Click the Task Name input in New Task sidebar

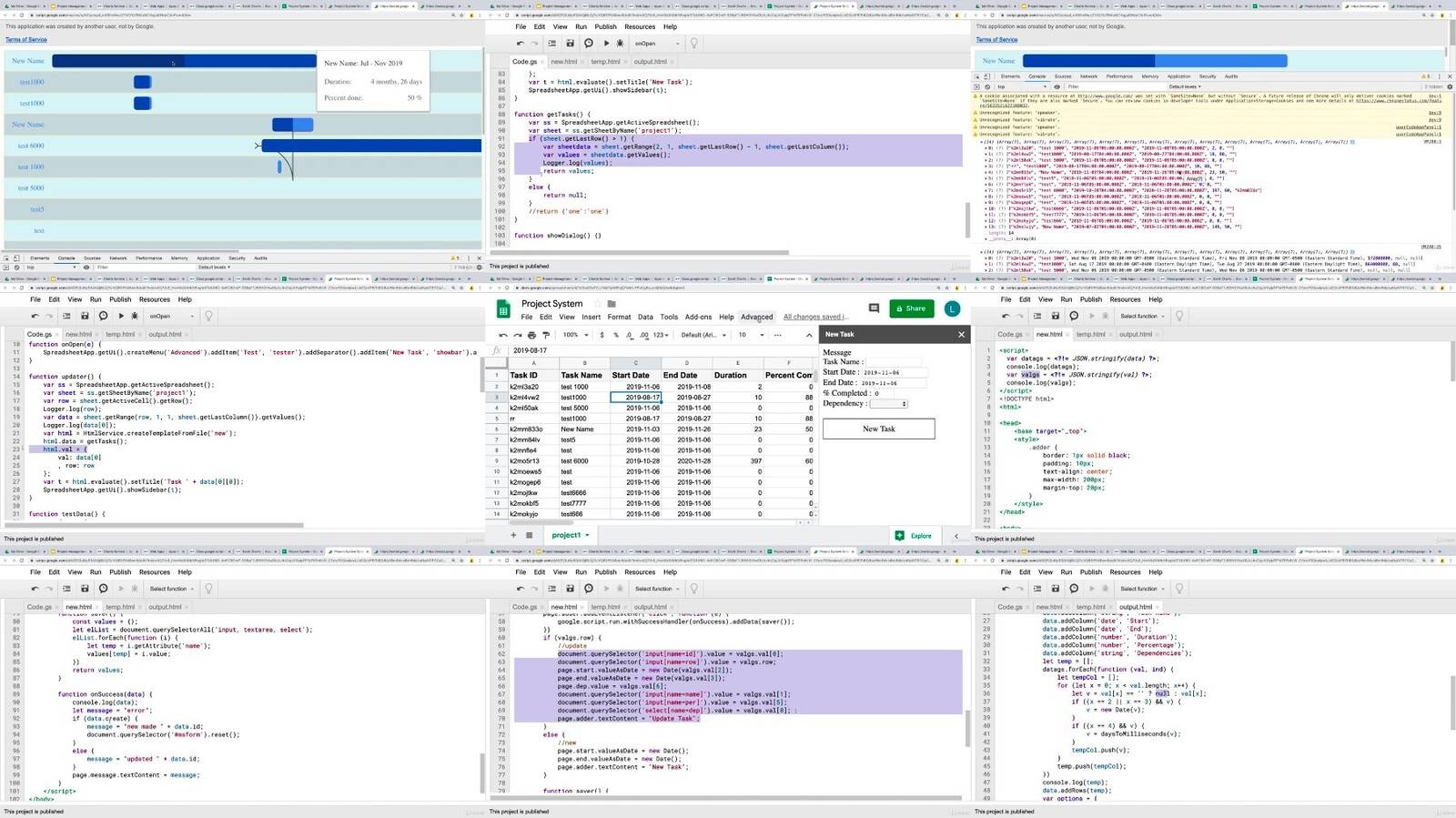(x=892, y=362)
